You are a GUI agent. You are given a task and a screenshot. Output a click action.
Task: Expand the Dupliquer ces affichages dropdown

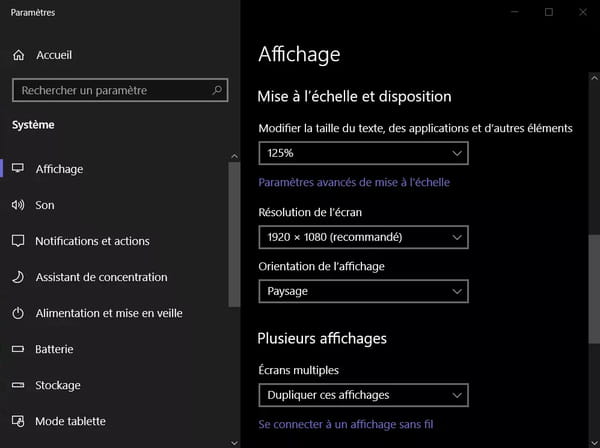click(363, 395)
